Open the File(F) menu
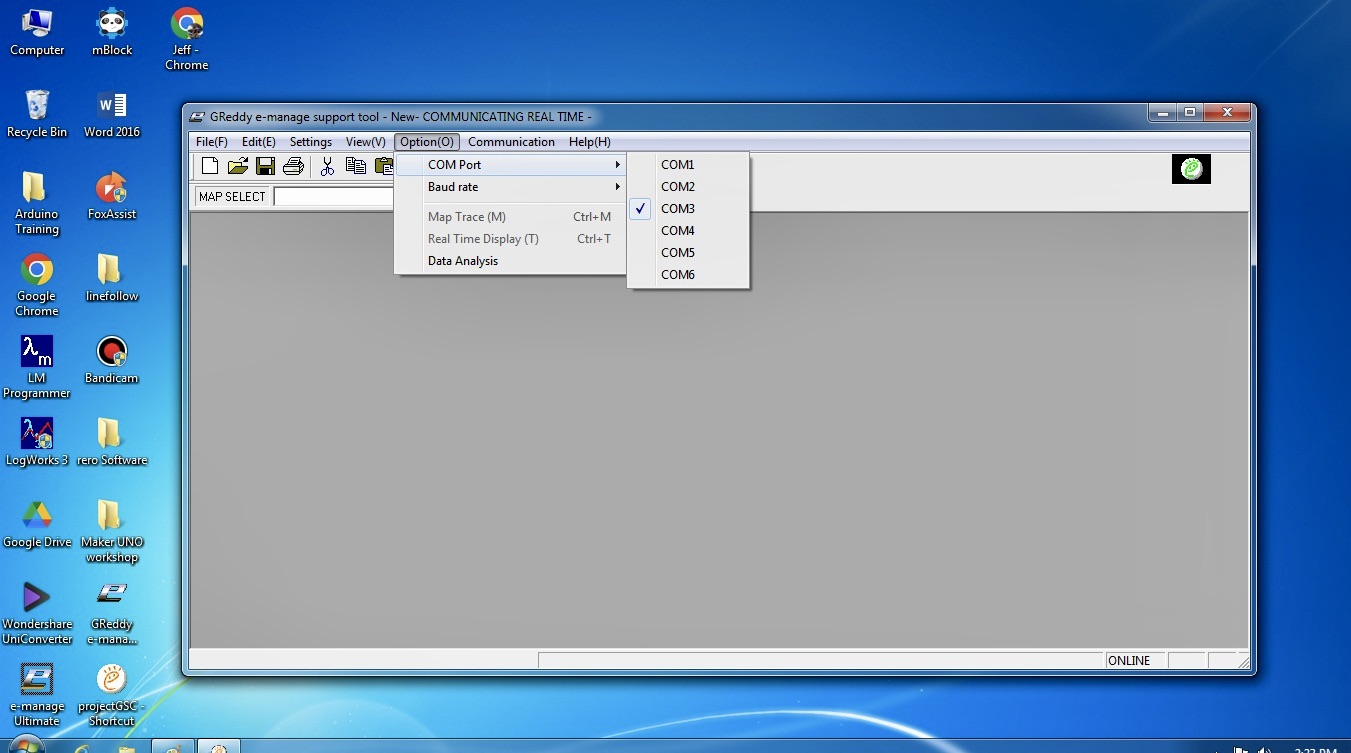The height and width of the screenshot is (753, 1351). tap(212, 142)
